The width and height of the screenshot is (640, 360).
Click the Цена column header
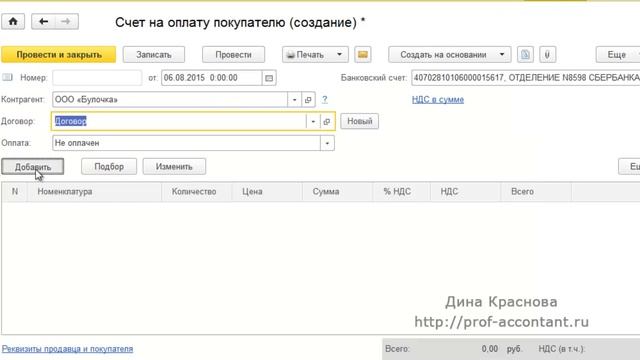point(267,192)
